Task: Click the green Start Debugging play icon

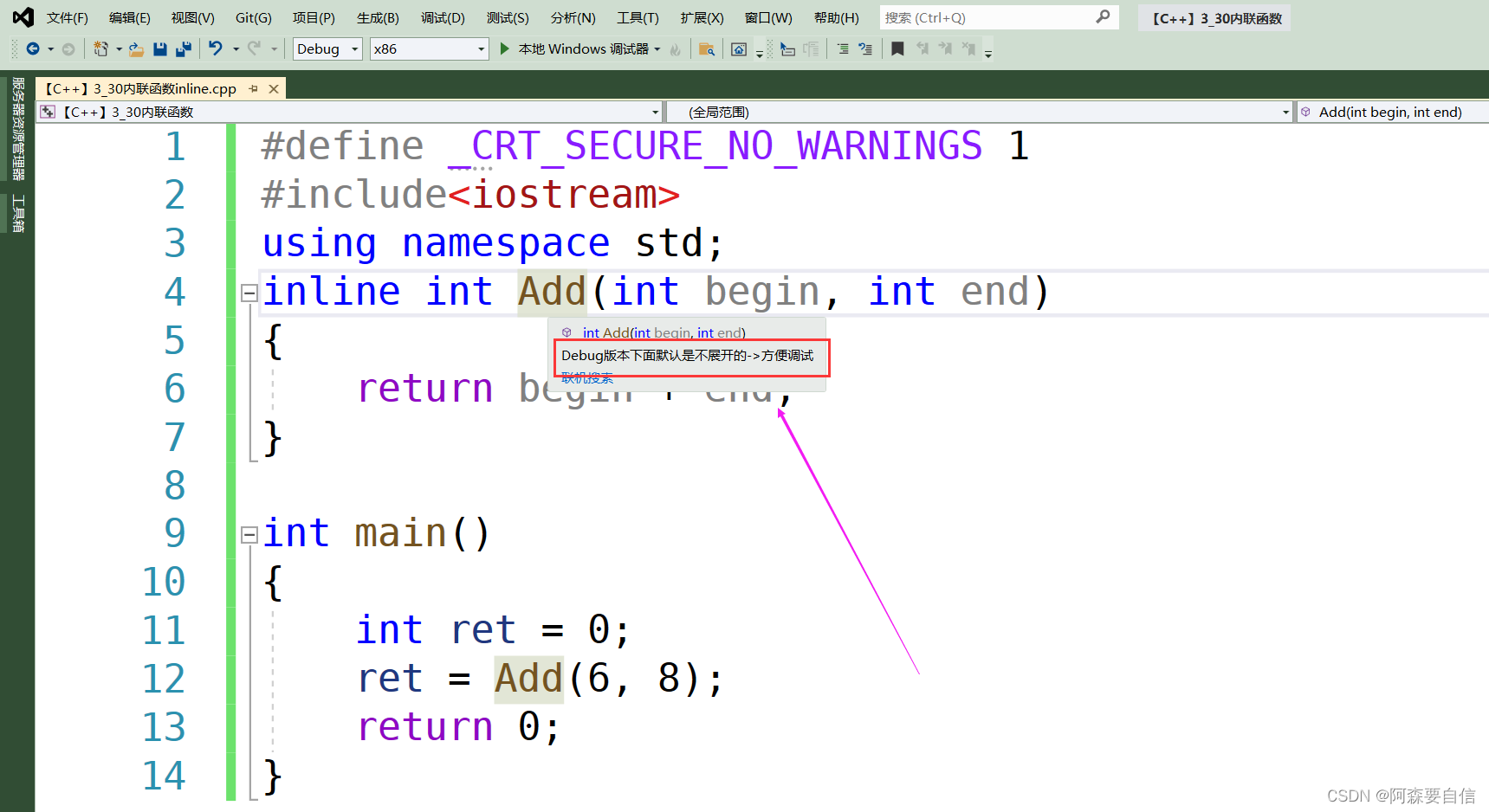Action: (505, 49)
